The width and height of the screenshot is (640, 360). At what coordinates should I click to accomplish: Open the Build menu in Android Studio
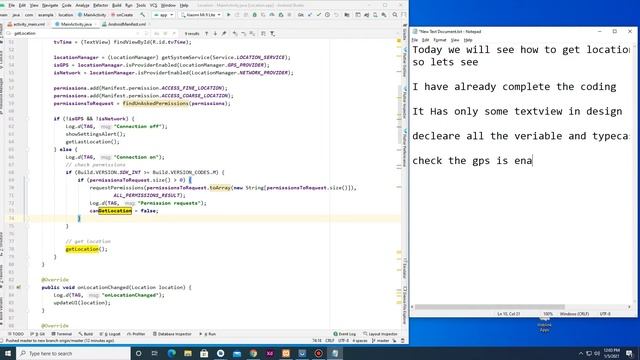coord(117,5)
